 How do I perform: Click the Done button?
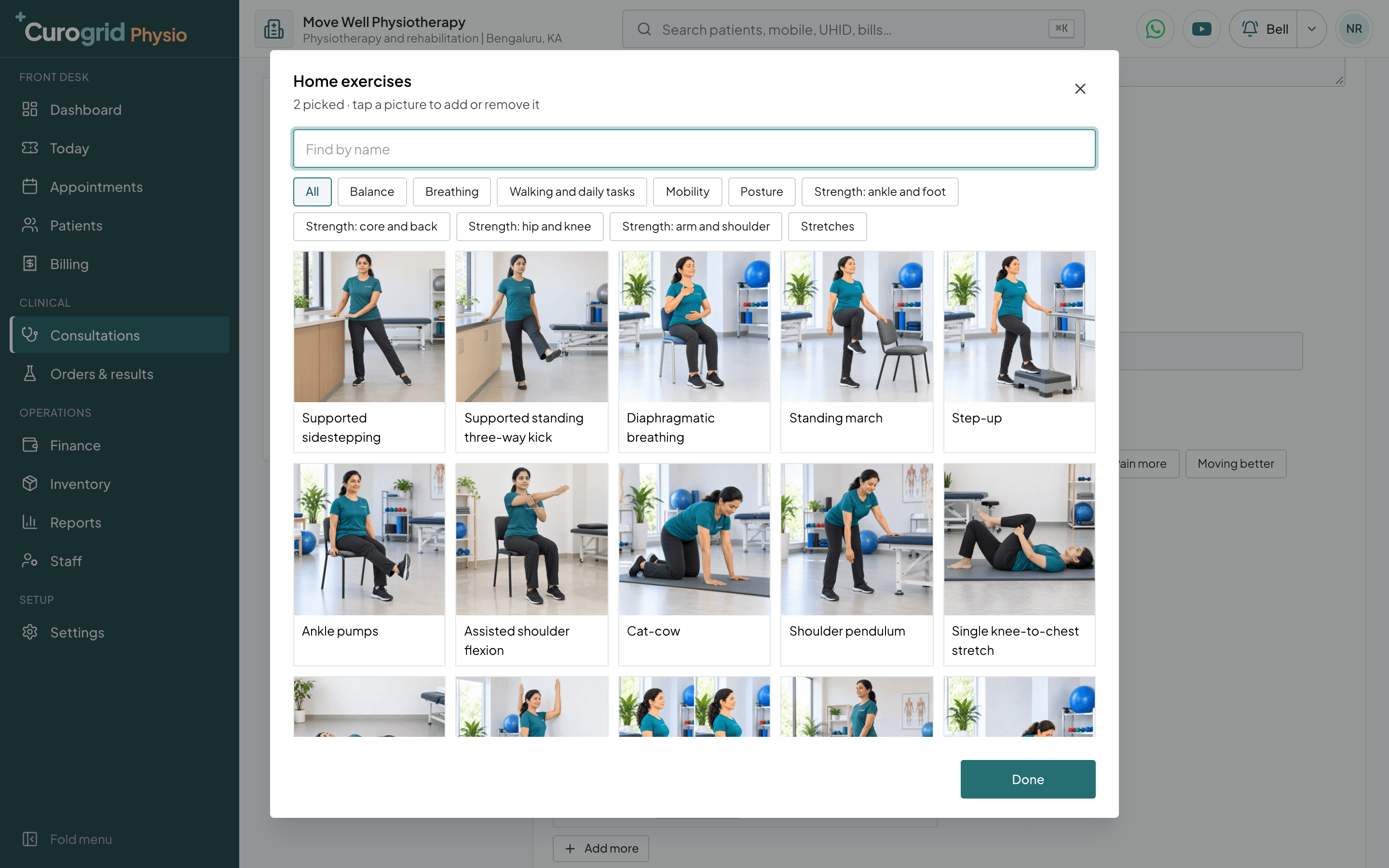1027,779
